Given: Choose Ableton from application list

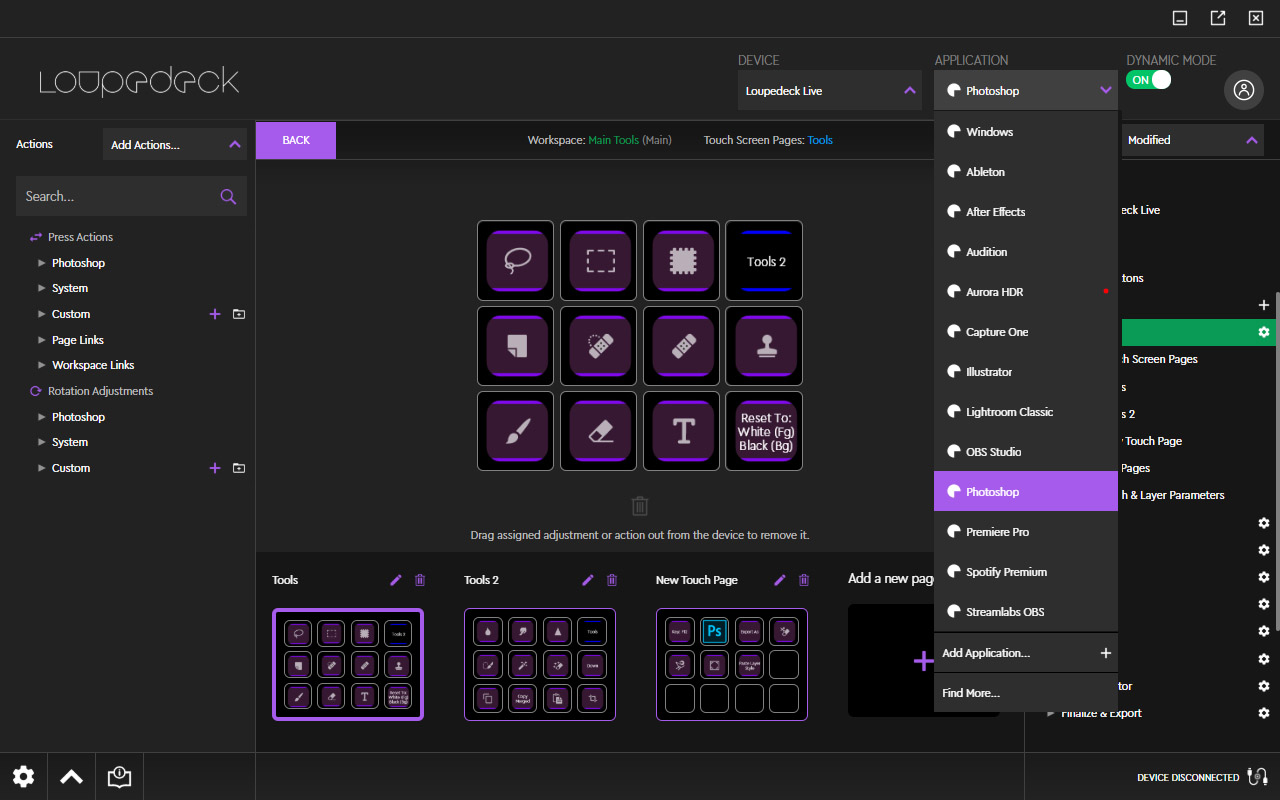Looking at the screenshot, I should pyautogui.click(x=1026, y=172).
